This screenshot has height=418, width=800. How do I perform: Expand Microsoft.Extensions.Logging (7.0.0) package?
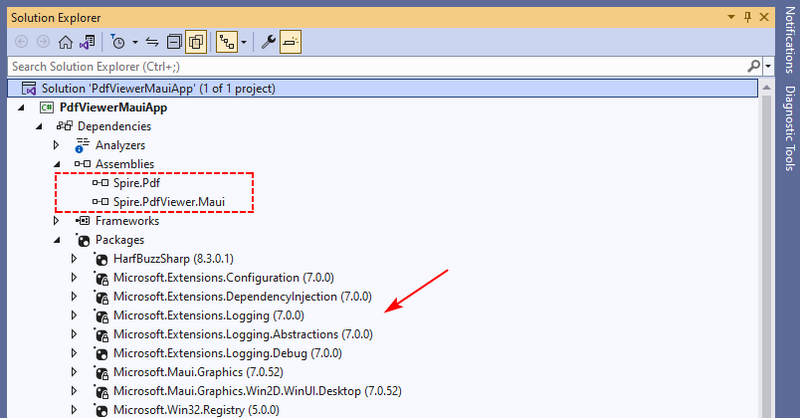[74, 315]
